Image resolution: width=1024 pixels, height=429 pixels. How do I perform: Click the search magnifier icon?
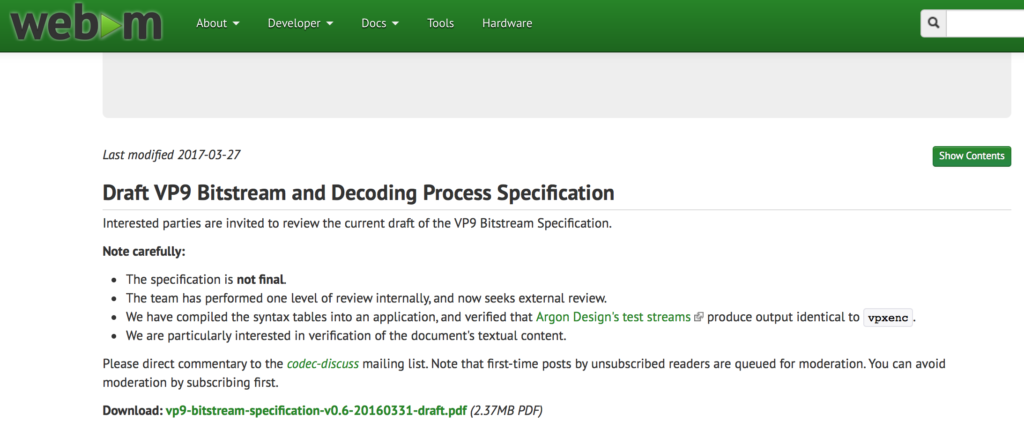coord(933,24)
